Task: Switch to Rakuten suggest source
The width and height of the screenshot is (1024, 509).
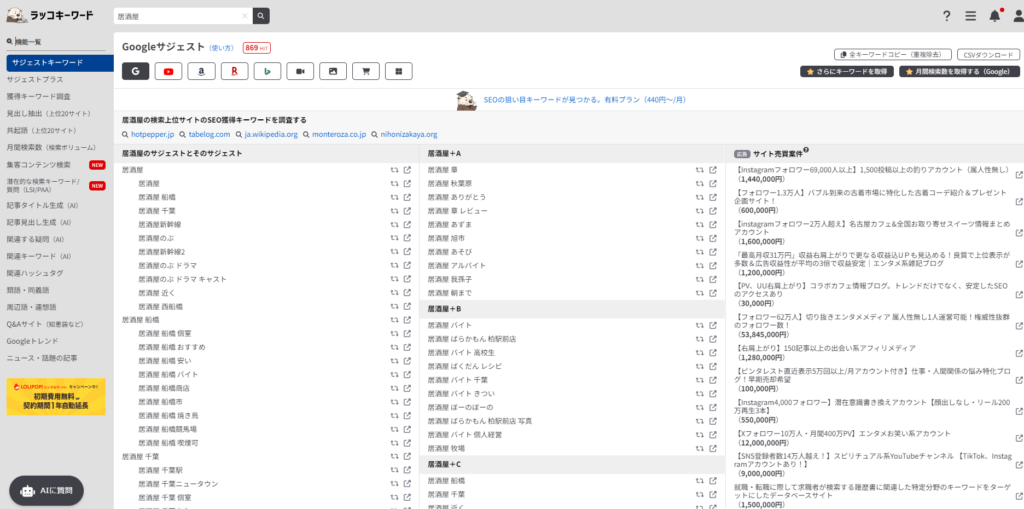Action: click(234, 71)
